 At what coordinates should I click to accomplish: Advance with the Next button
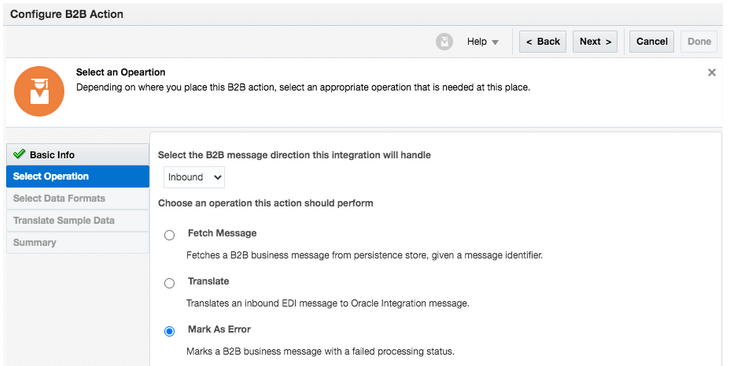pyautogui.click(x=595, y=42)
